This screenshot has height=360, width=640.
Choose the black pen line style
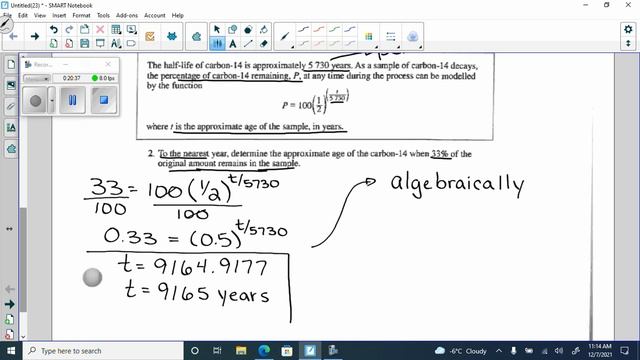coord(303,29)
